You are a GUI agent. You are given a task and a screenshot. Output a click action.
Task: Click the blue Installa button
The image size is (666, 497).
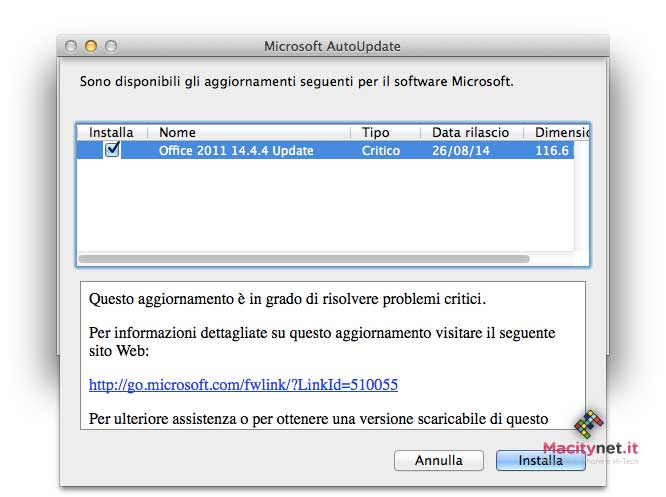pyautogui.click(x=540, y=461)
